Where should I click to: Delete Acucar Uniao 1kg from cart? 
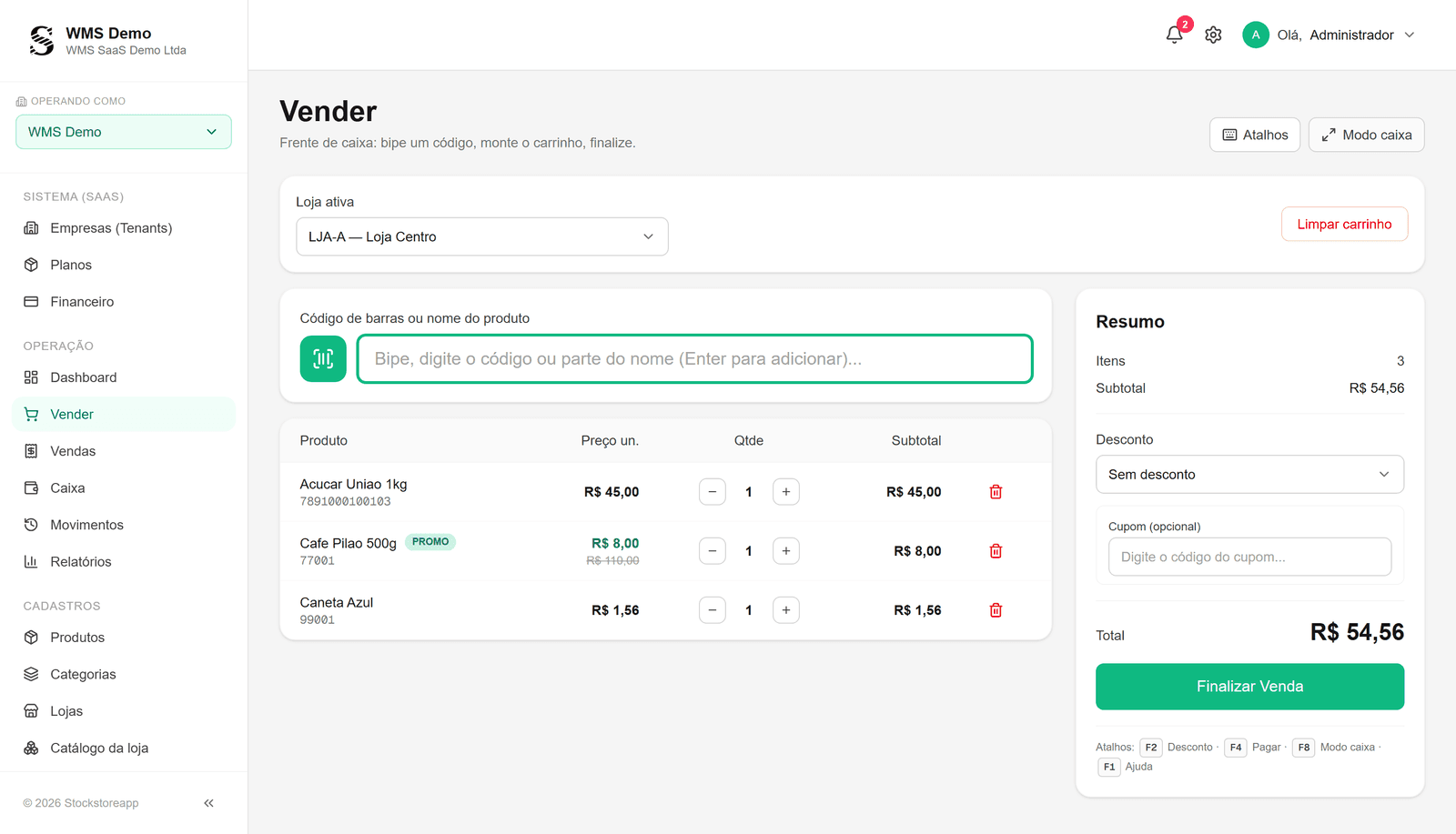pos(996,492)
